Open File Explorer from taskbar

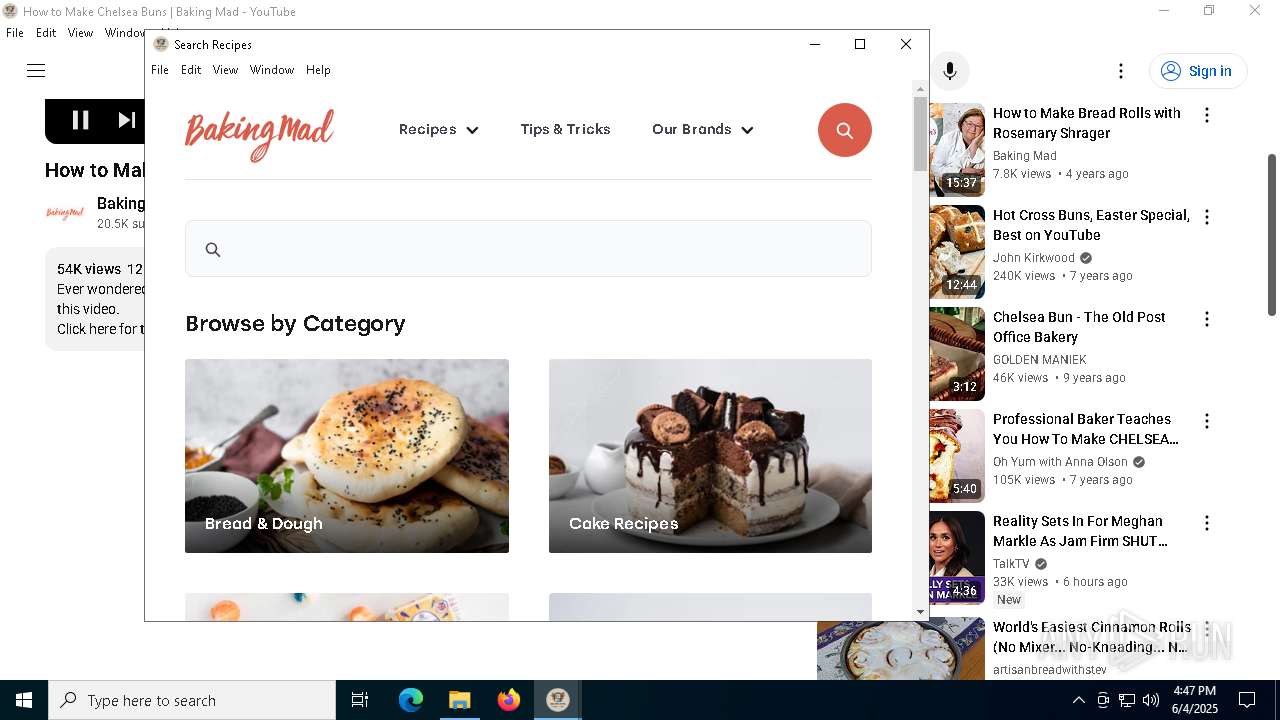[460, 700]
